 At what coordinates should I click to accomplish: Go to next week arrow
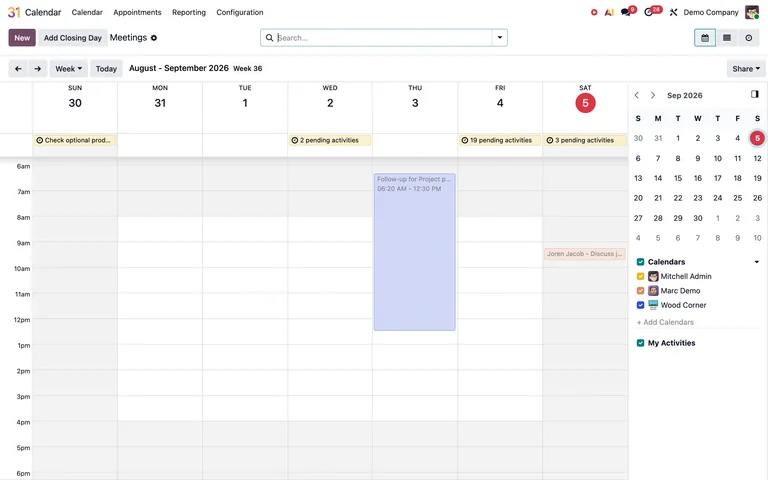click(38, 69)
